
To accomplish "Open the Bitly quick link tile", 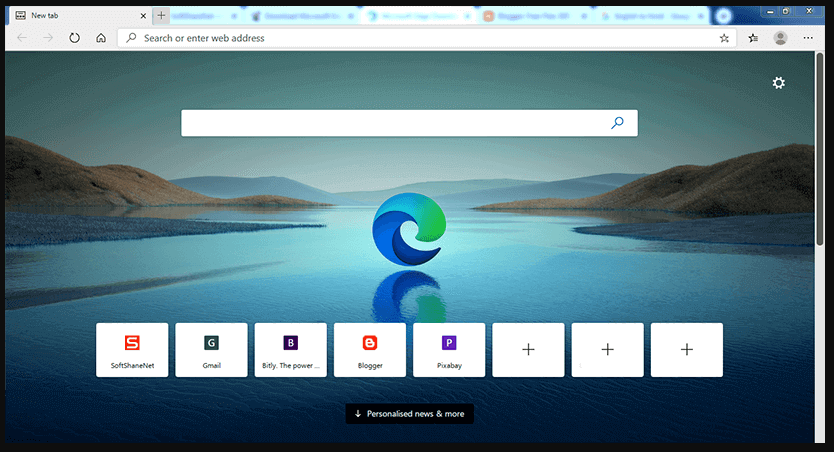I will coord(290,350).
